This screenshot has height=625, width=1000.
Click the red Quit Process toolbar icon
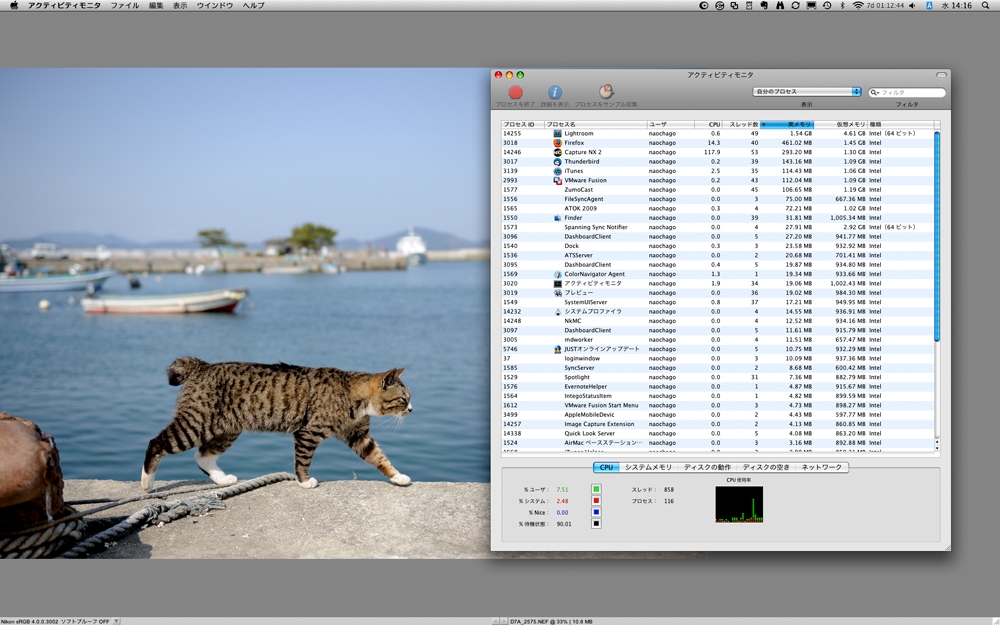pyautogui.click(x=516, y=92)
